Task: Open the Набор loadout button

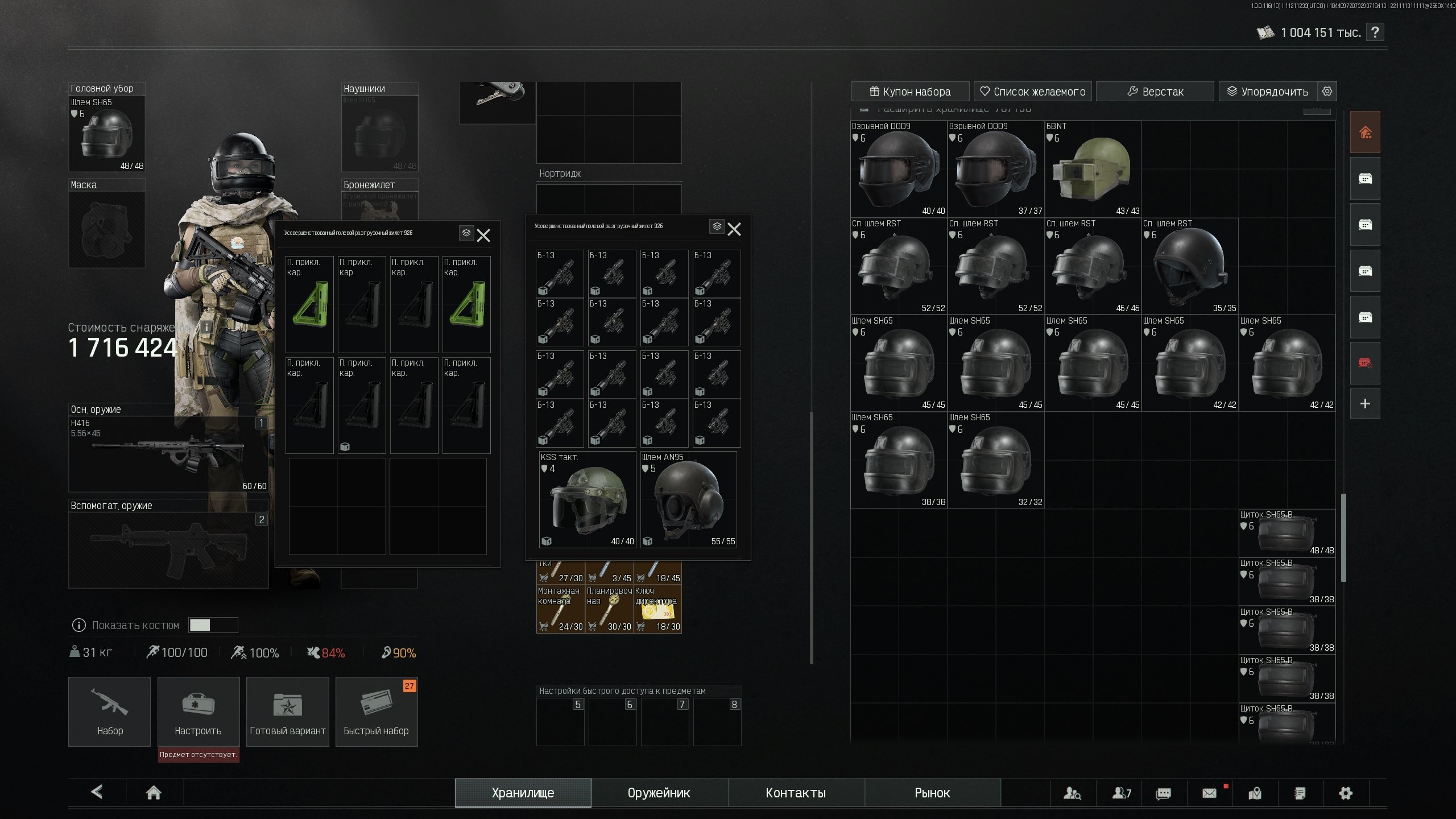Action: tap(110, 712)
